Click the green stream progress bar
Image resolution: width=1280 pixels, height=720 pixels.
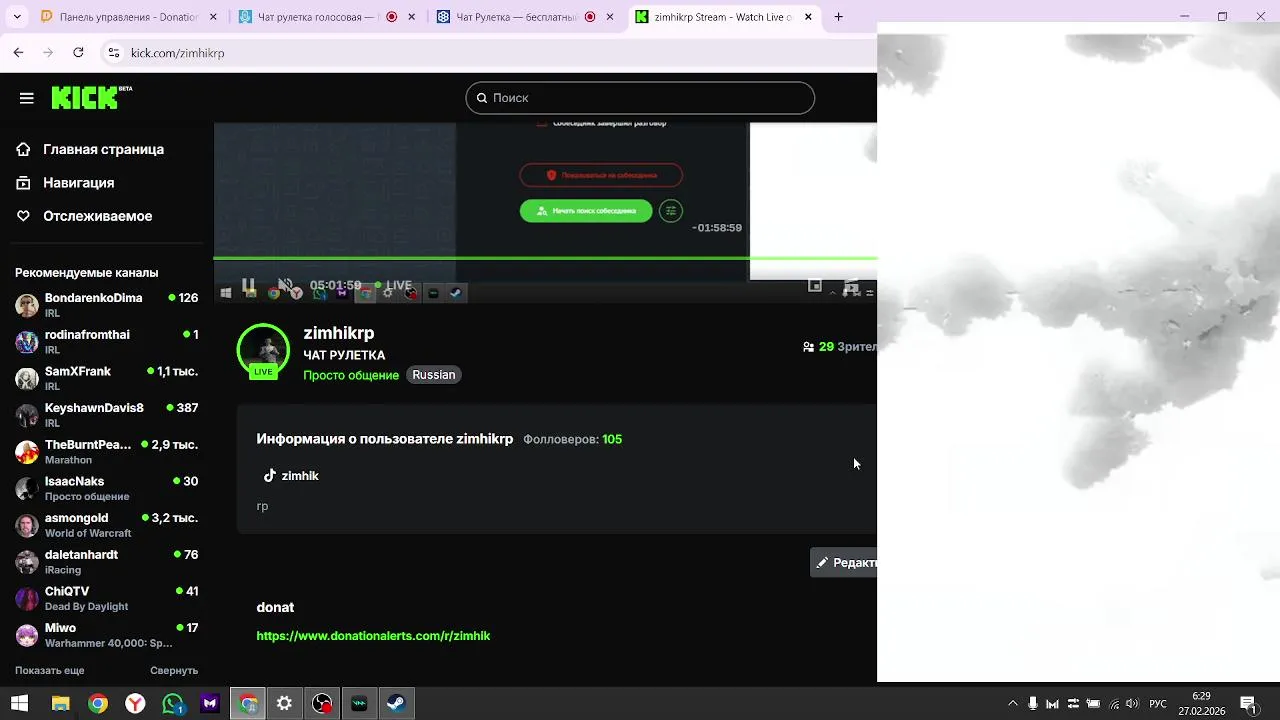pos(545,258)
